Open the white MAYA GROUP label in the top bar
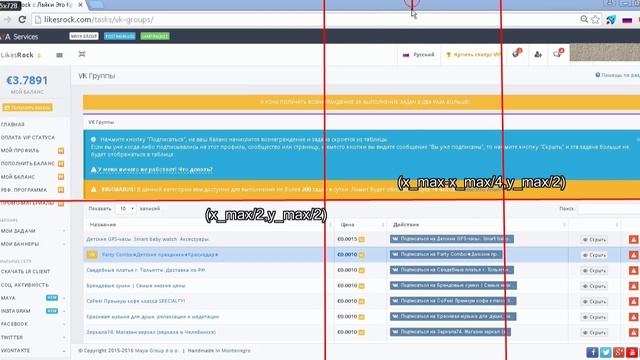 click(84, 36)
